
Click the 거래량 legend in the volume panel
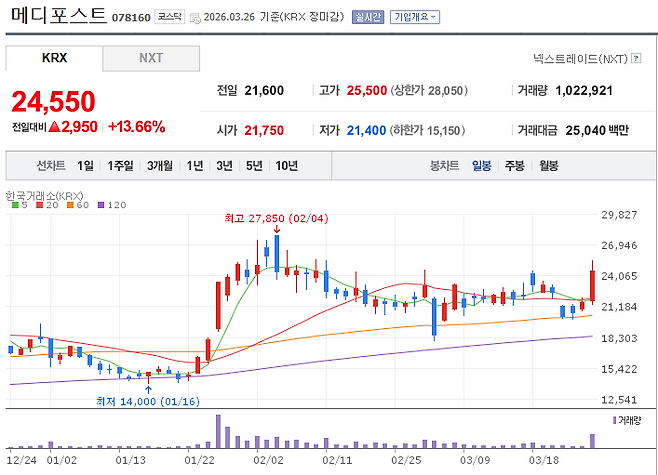tap(627, 420)
